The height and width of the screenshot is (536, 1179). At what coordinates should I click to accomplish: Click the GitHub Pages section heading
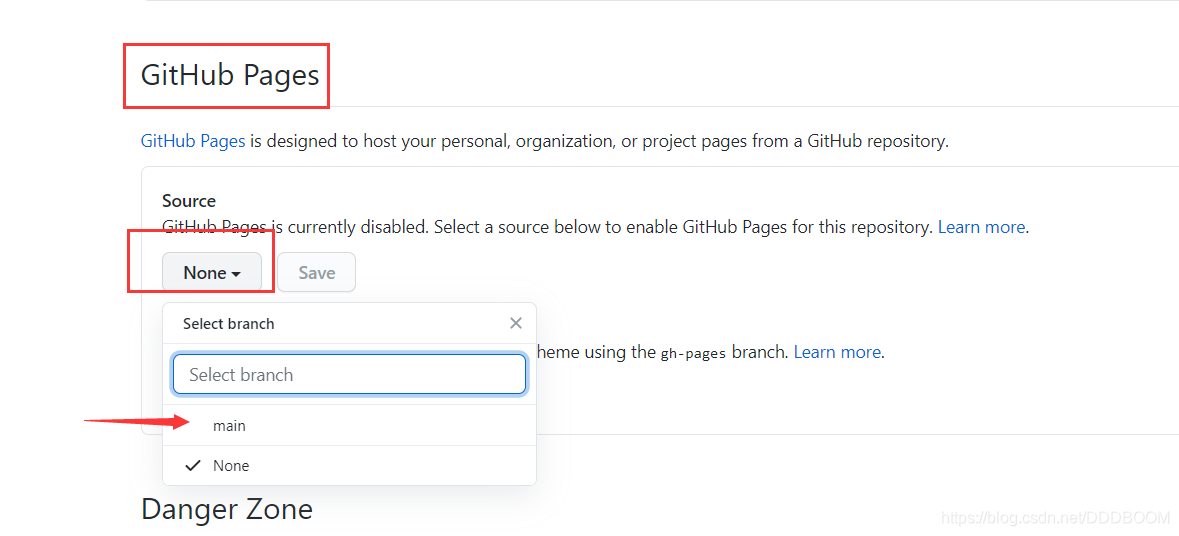point(230,75)
